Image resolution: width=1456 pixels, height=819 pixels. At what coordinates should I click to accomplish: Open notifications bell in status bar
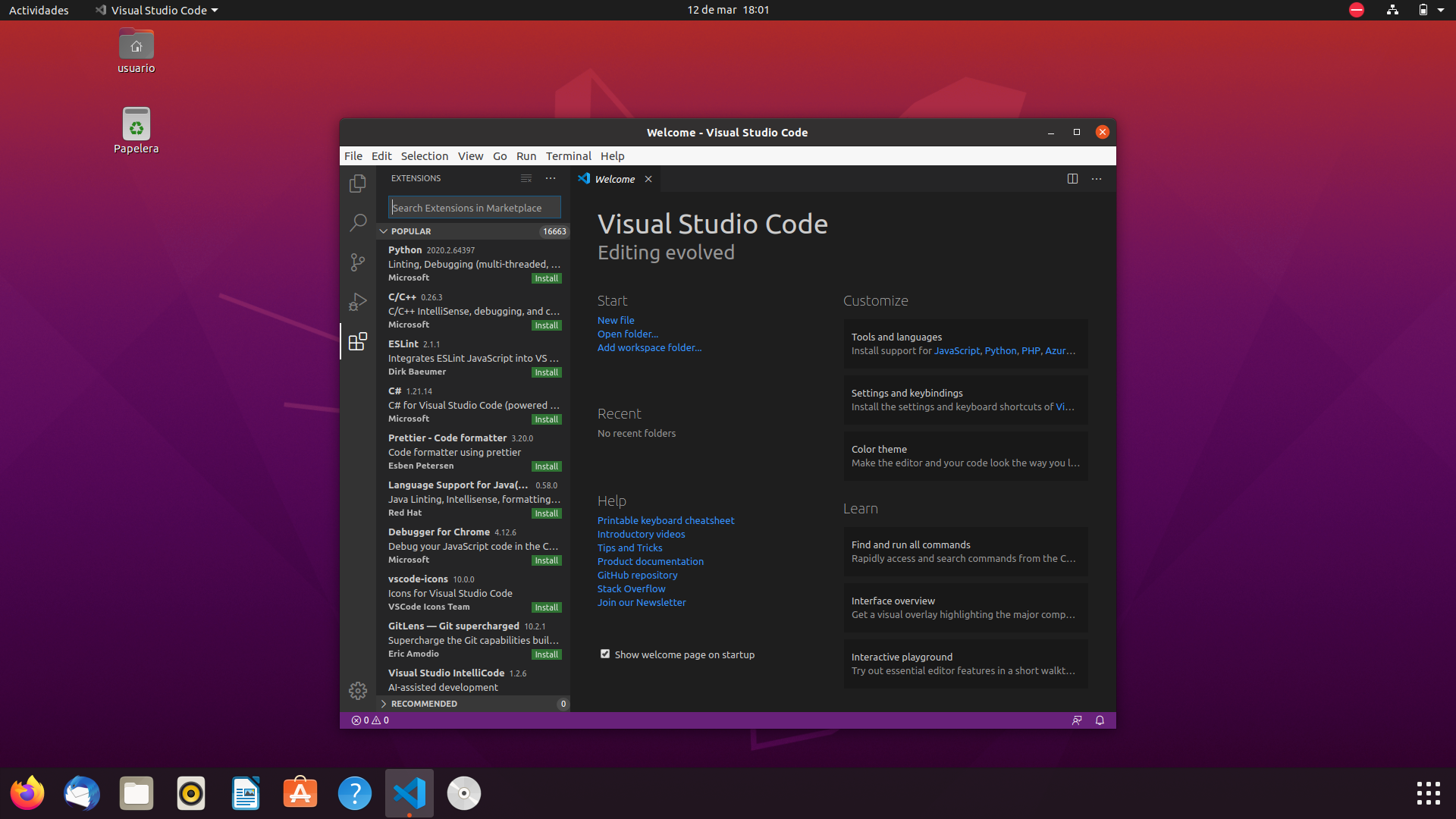pos(1100,720)
